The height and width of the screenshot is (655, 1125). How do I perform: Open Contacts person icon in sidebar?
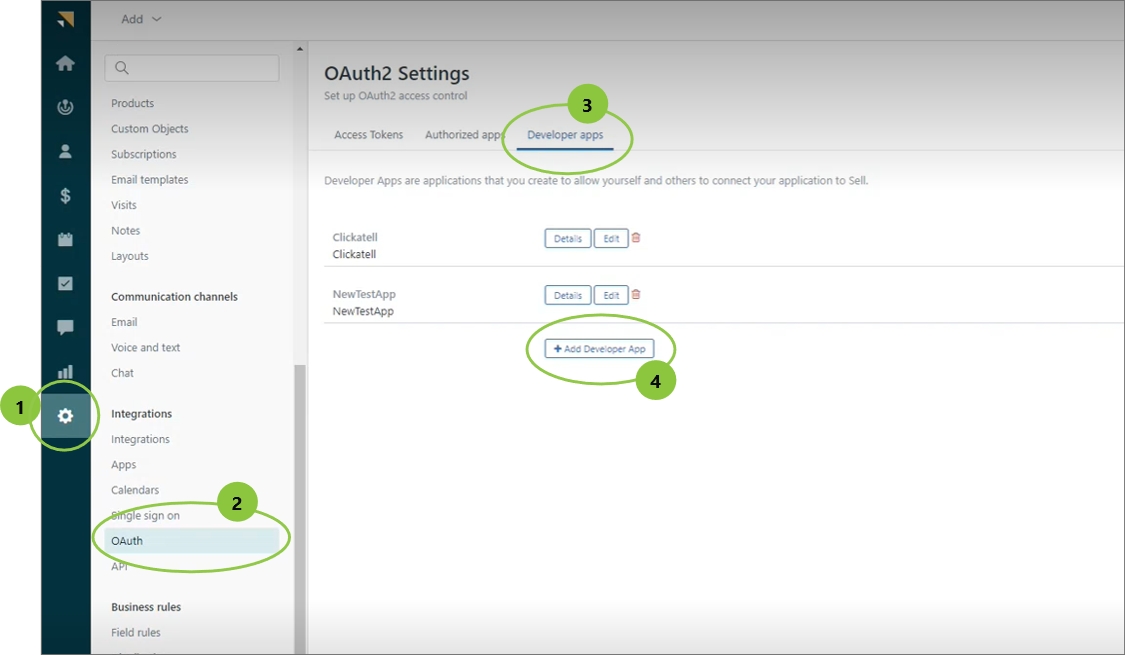coord(65,152)
